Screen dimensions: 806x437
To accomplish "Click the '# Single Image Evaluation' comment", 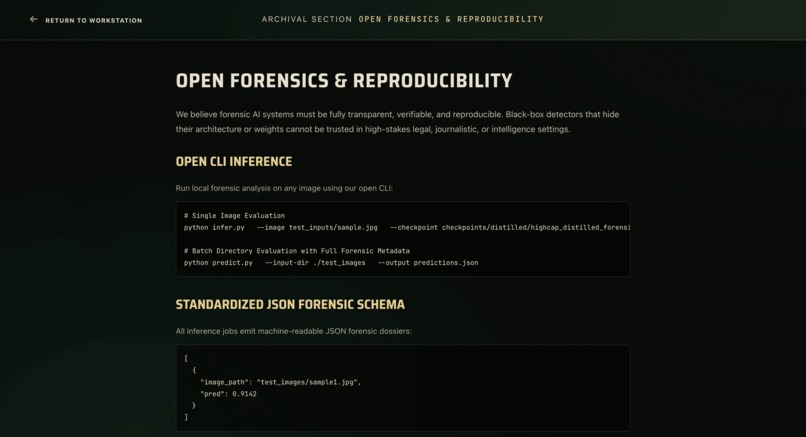I will pos(234,215).
